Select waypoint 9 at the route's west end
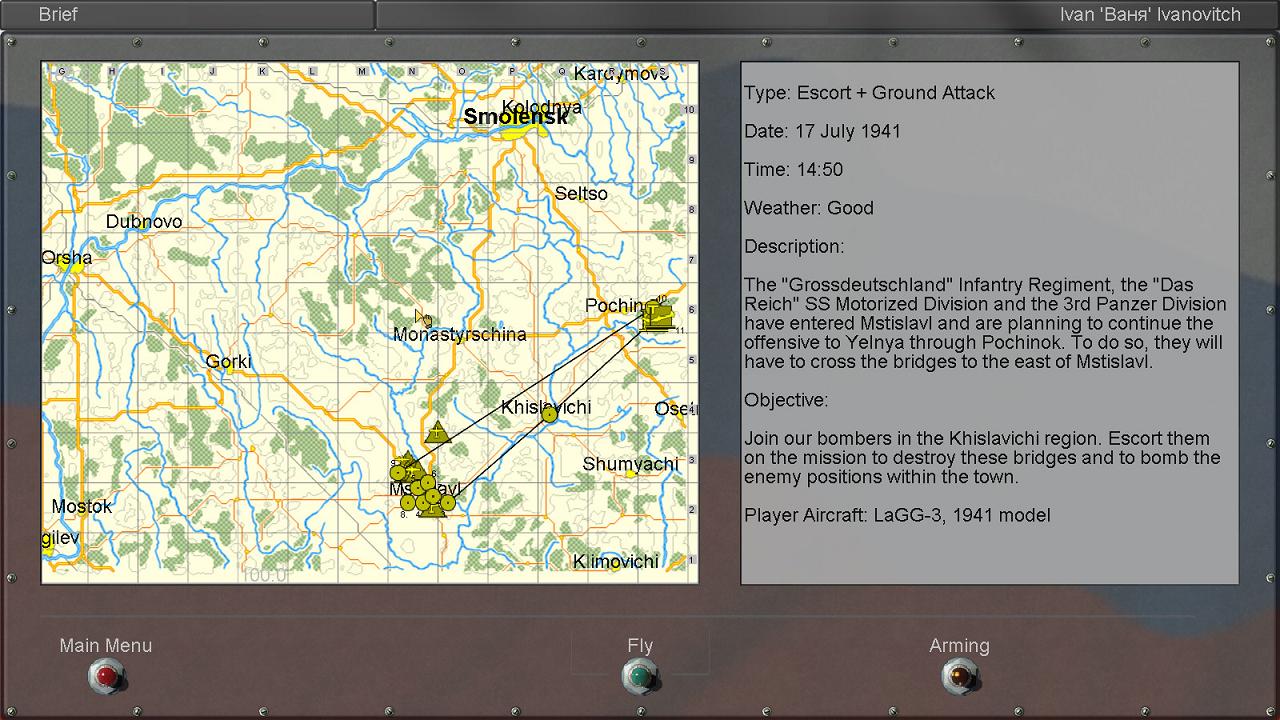The height and width of the screenshot is (720, 1280). click(398, 472)
